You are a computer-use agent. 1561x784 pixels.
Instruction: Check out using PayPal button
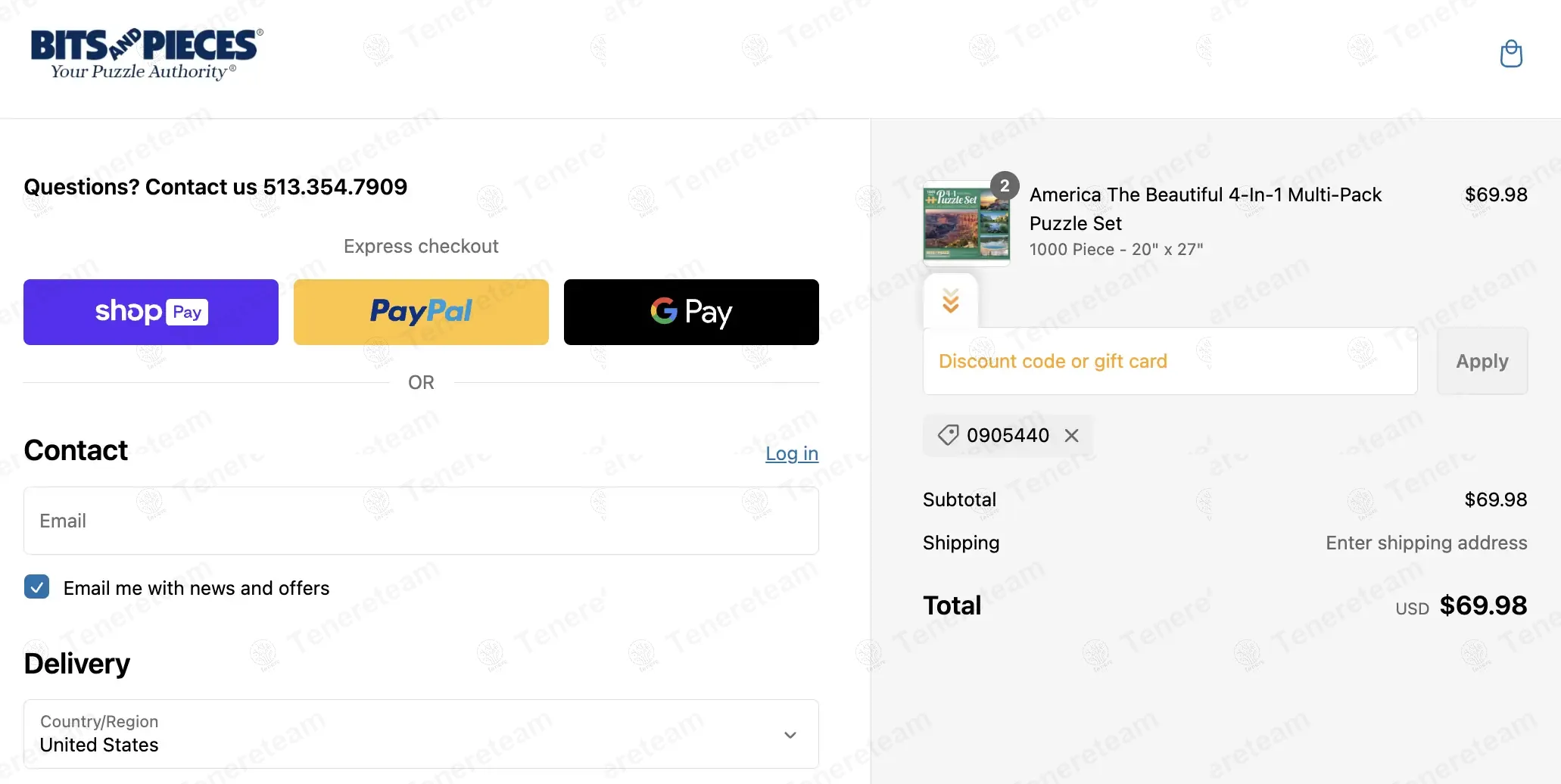pos(421,312)
